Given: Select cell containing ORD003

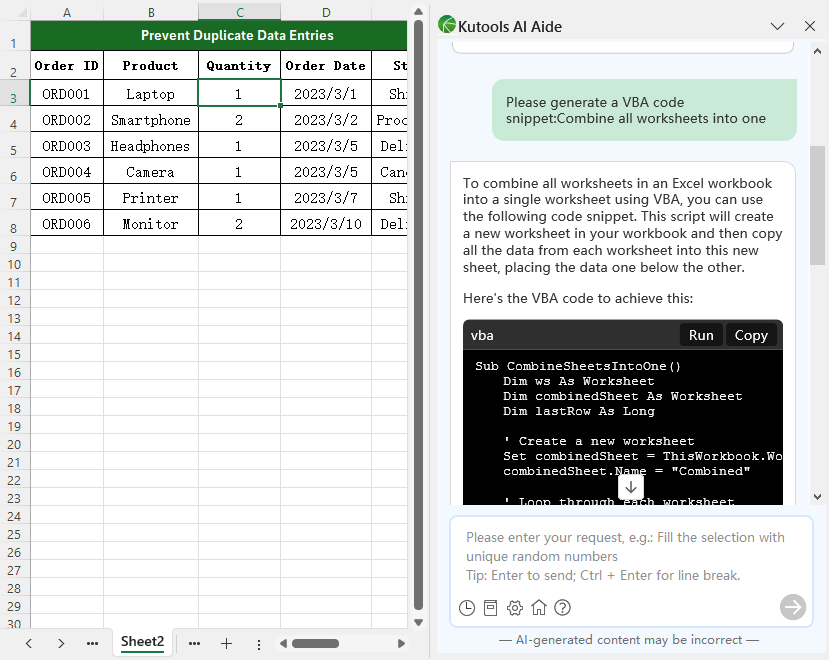Looking at the screenshot, I should (67, 146).
